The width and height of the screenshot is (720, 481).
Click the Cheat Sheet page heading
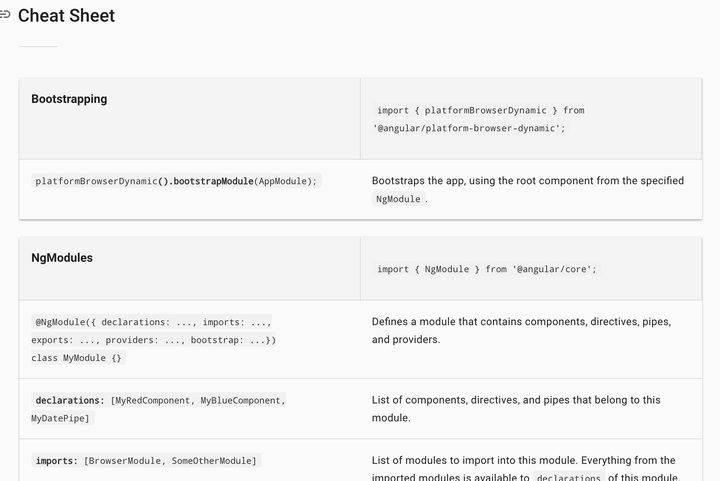66,16
